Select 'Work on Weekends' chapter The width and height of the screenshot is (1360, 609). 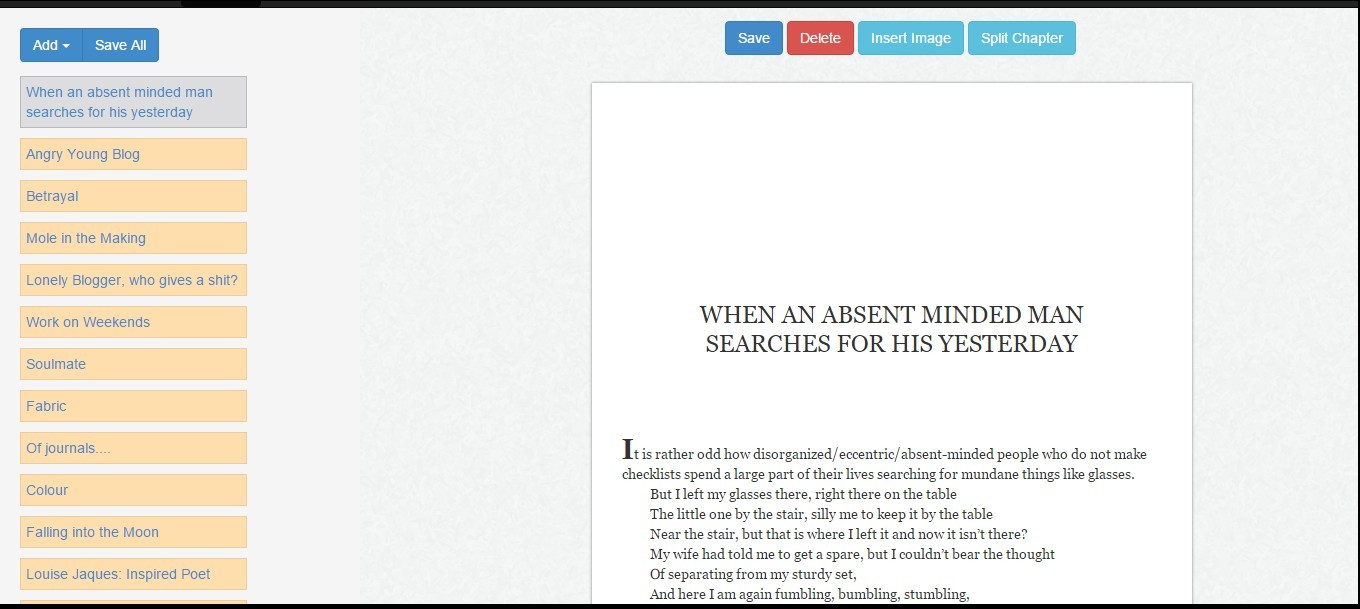coord(133,322)
